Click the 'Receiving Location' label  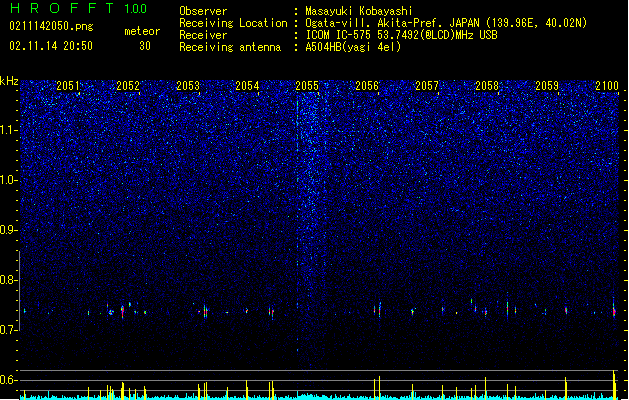click(233, 23)
